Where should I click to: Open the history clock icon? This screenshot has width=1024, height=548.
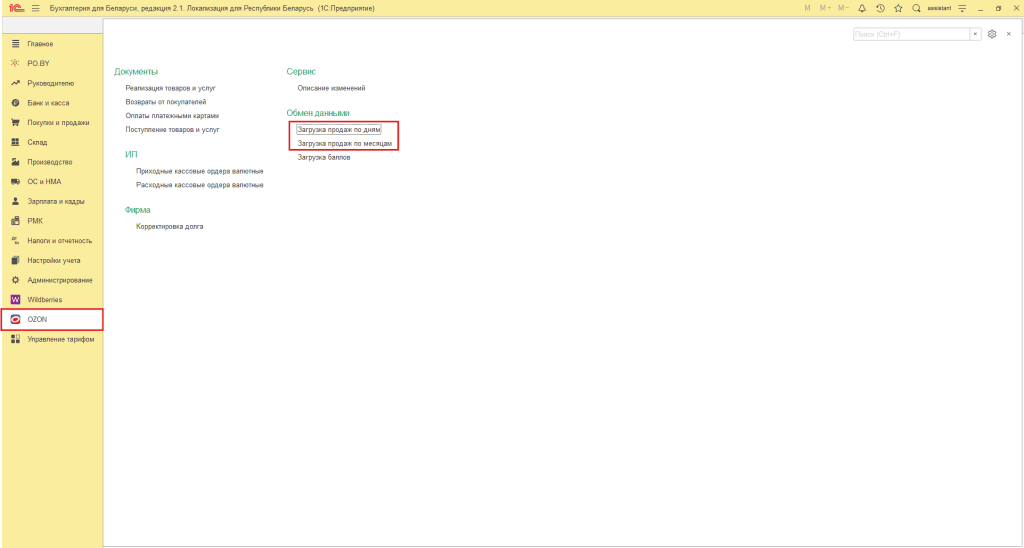pyautogui.click(x=880, y=8)
